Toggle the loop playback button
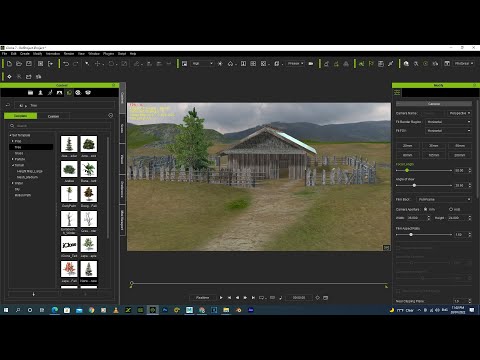This screenshot has width=480, height=360. (262, 298)
